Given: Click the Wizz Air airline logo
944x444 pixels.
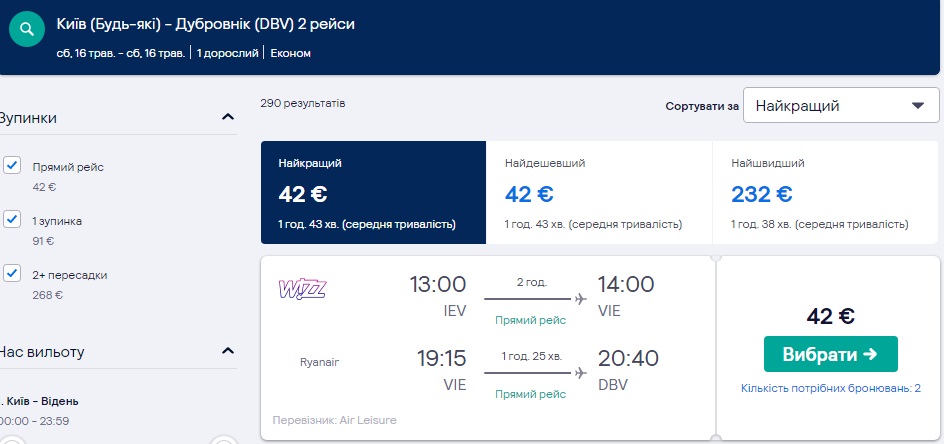Looking at the screenshot, I should (x=302, y=289).
